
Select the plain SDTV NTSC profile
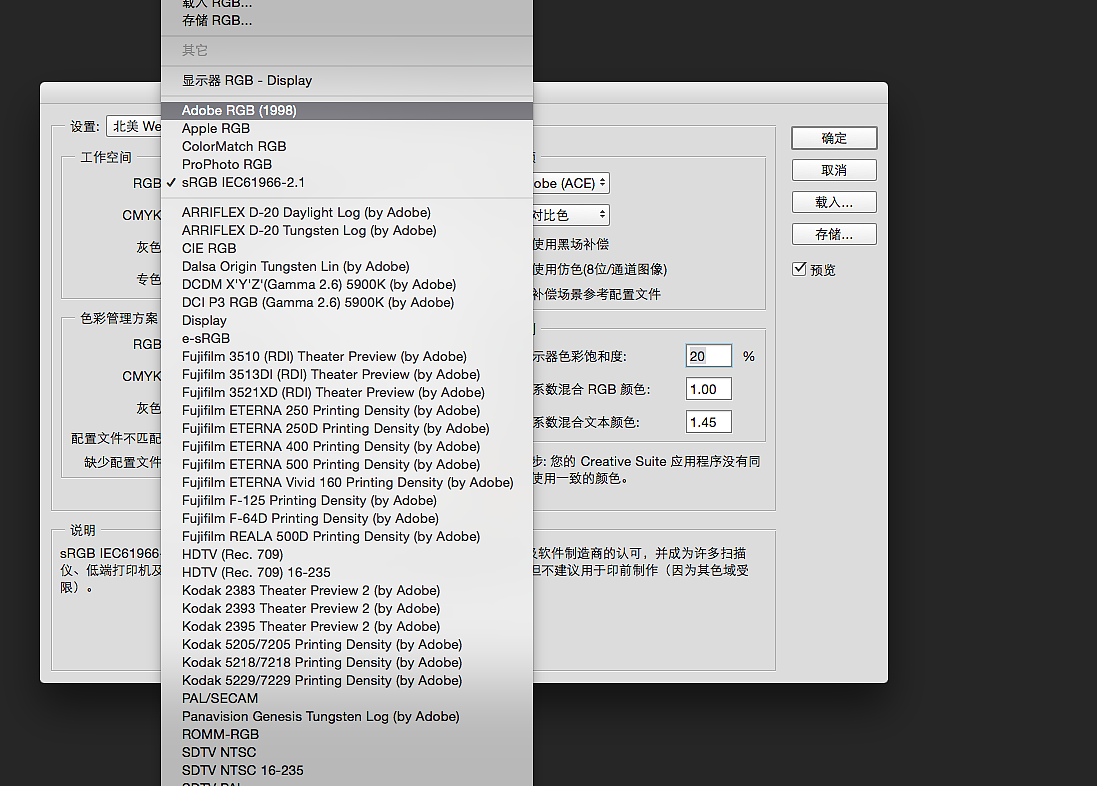(x=346, y=753)
